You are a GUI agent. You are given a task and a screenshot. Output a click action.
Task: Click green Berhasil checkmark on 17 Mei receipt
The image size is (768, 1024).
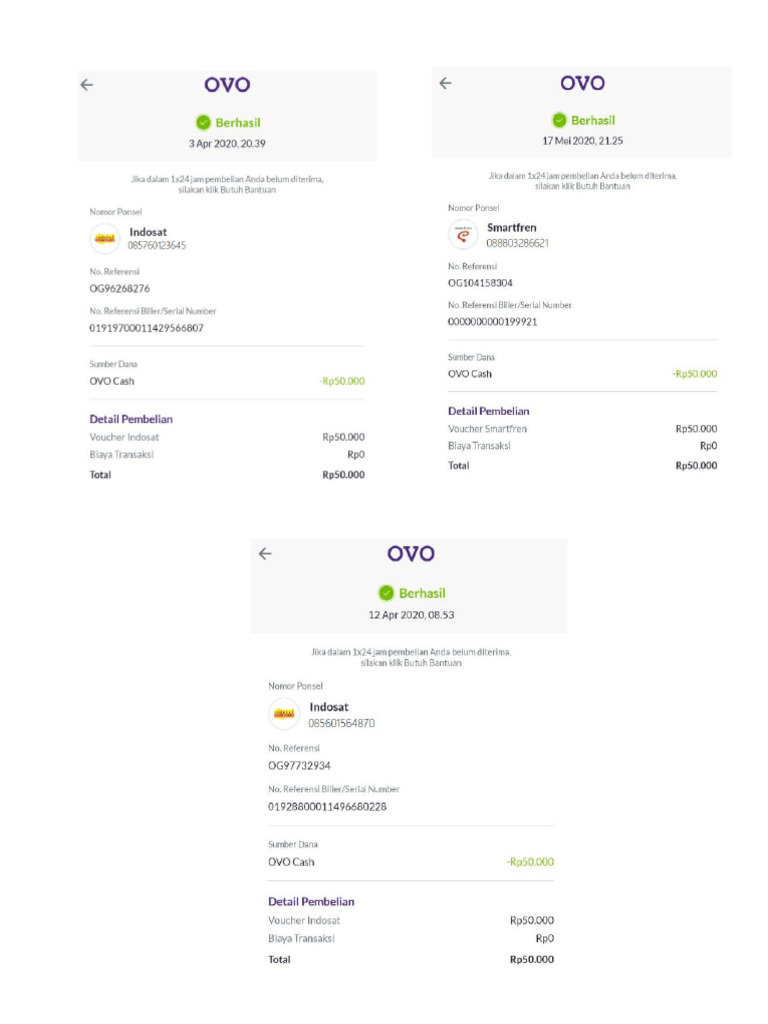click(x=559, y=120)
